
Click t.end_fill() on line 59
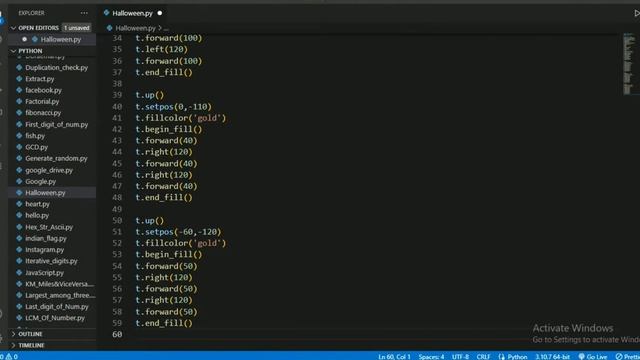[x=164, y=323]
